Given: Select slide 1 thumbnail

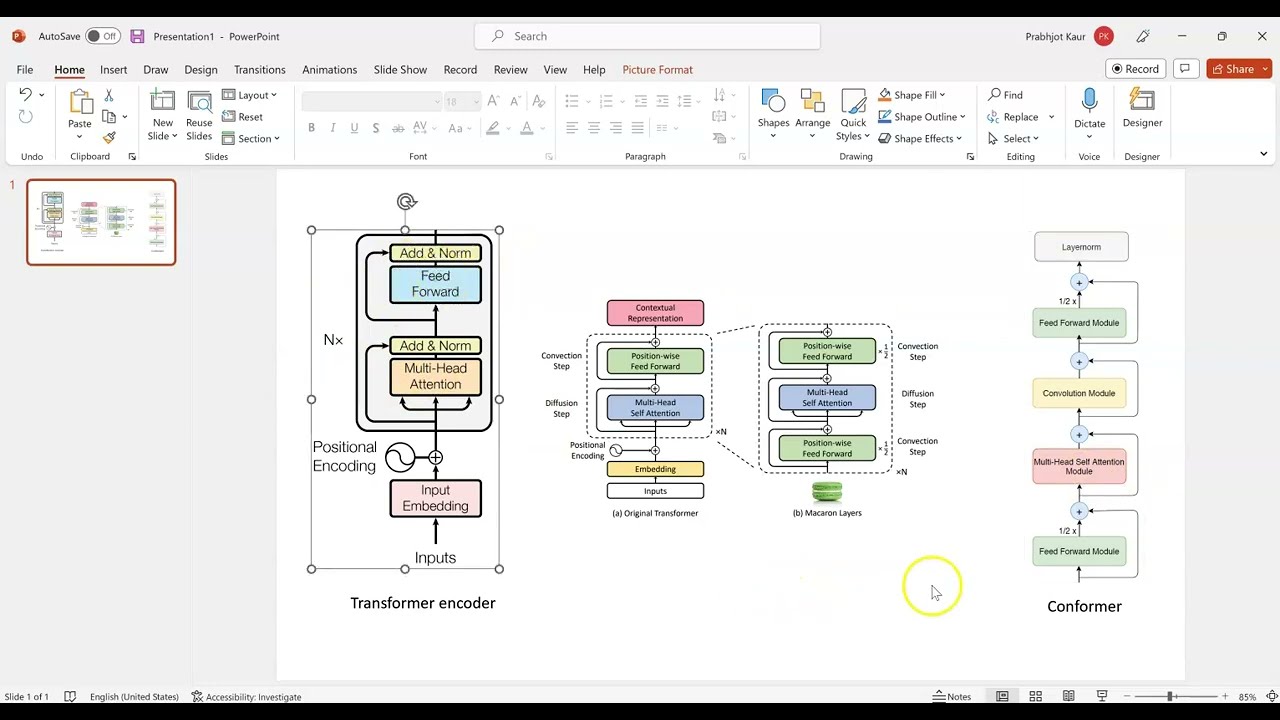Looking at the screenshot, I should coord(101,222).
